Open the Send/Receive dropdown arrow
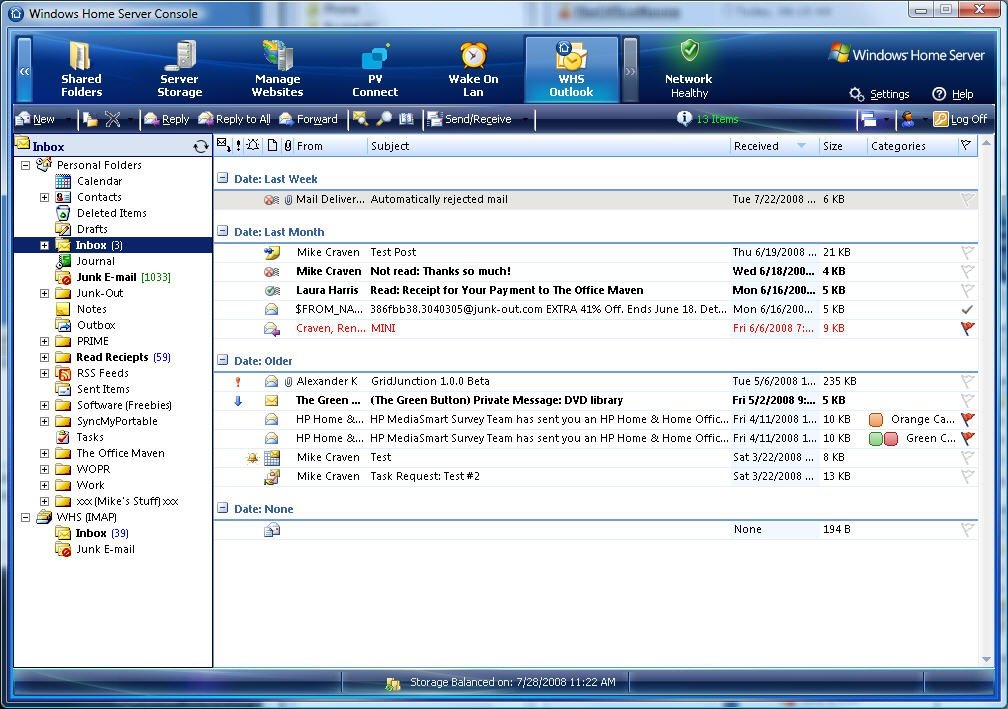This screenshot has height=709, width=1008. [525, 120]
